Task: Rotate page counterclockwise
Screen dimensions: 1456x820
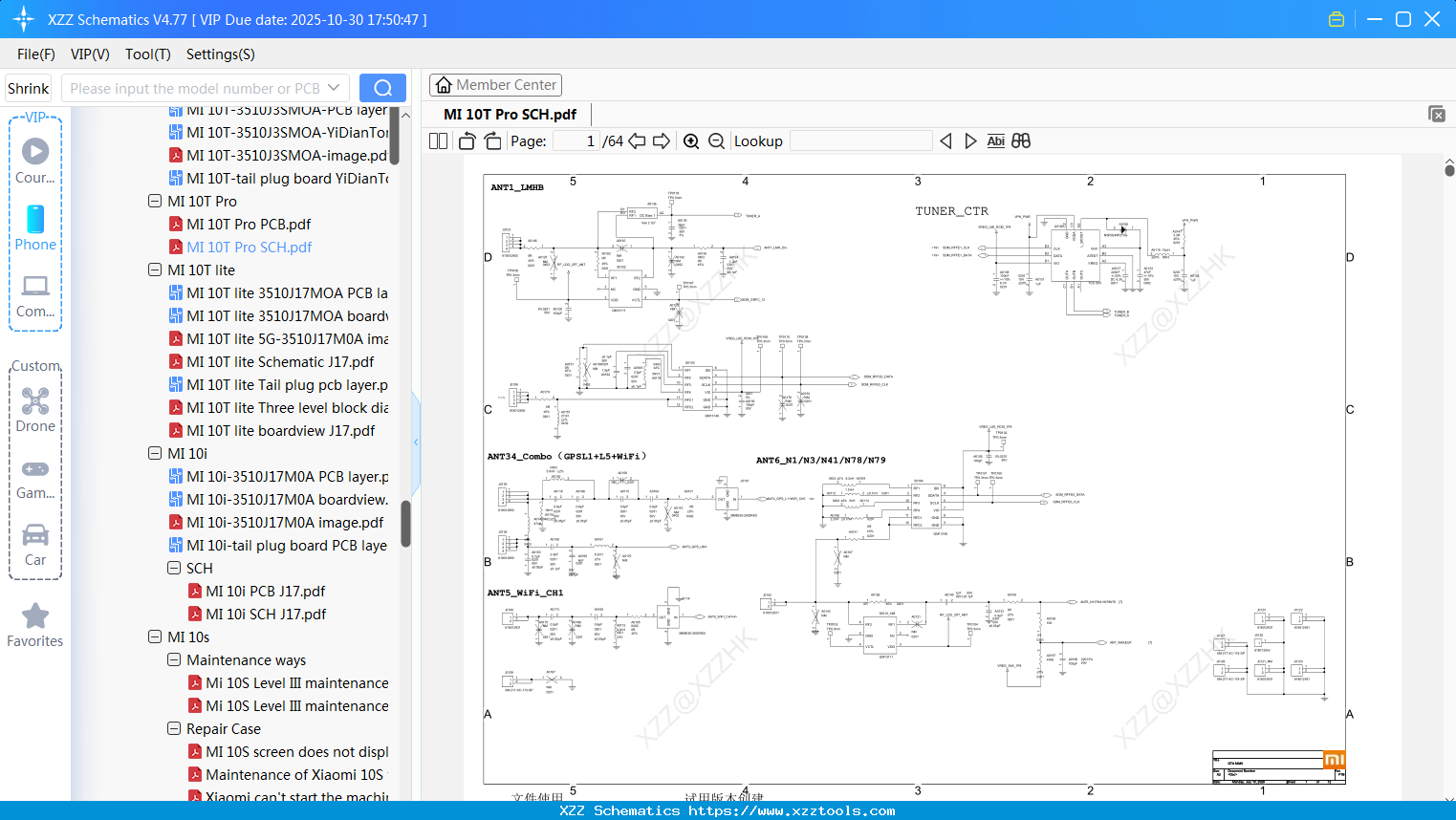Action: [x=467, y=141]
